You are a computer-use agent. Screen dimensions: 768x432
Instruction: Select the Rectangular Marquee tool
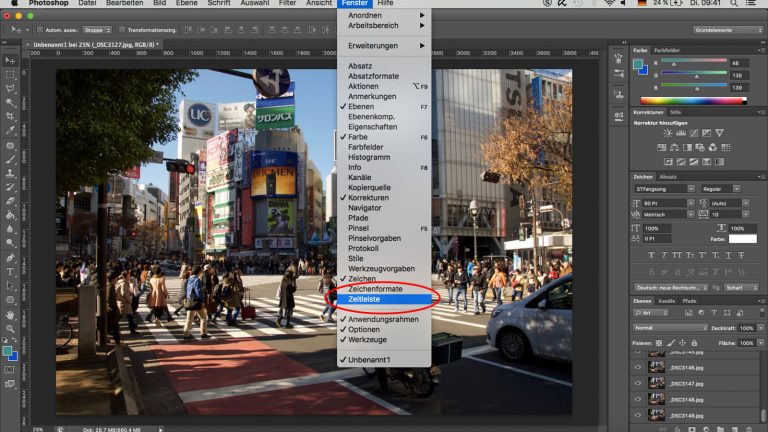coord(10,74)
